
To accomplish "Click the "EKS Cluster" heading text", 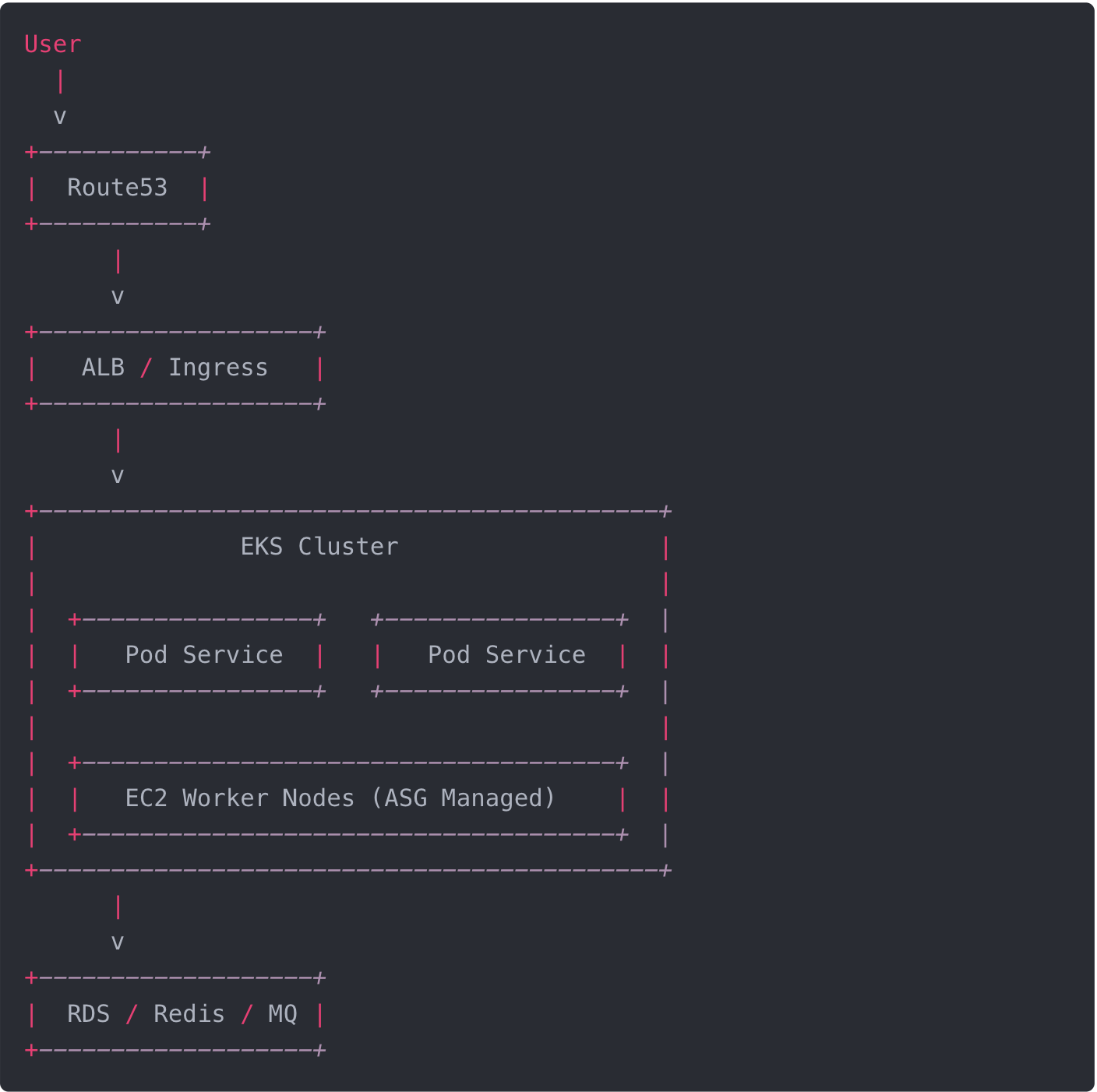I will 319,547.
